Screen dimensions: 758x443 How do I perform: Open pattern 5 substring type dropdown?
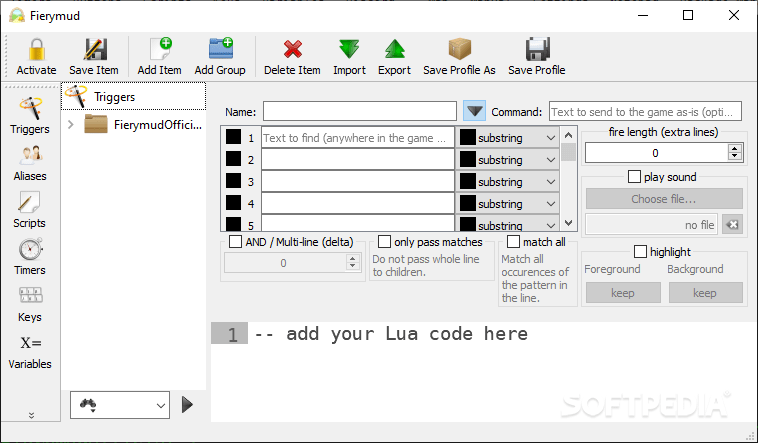[507, 223]
